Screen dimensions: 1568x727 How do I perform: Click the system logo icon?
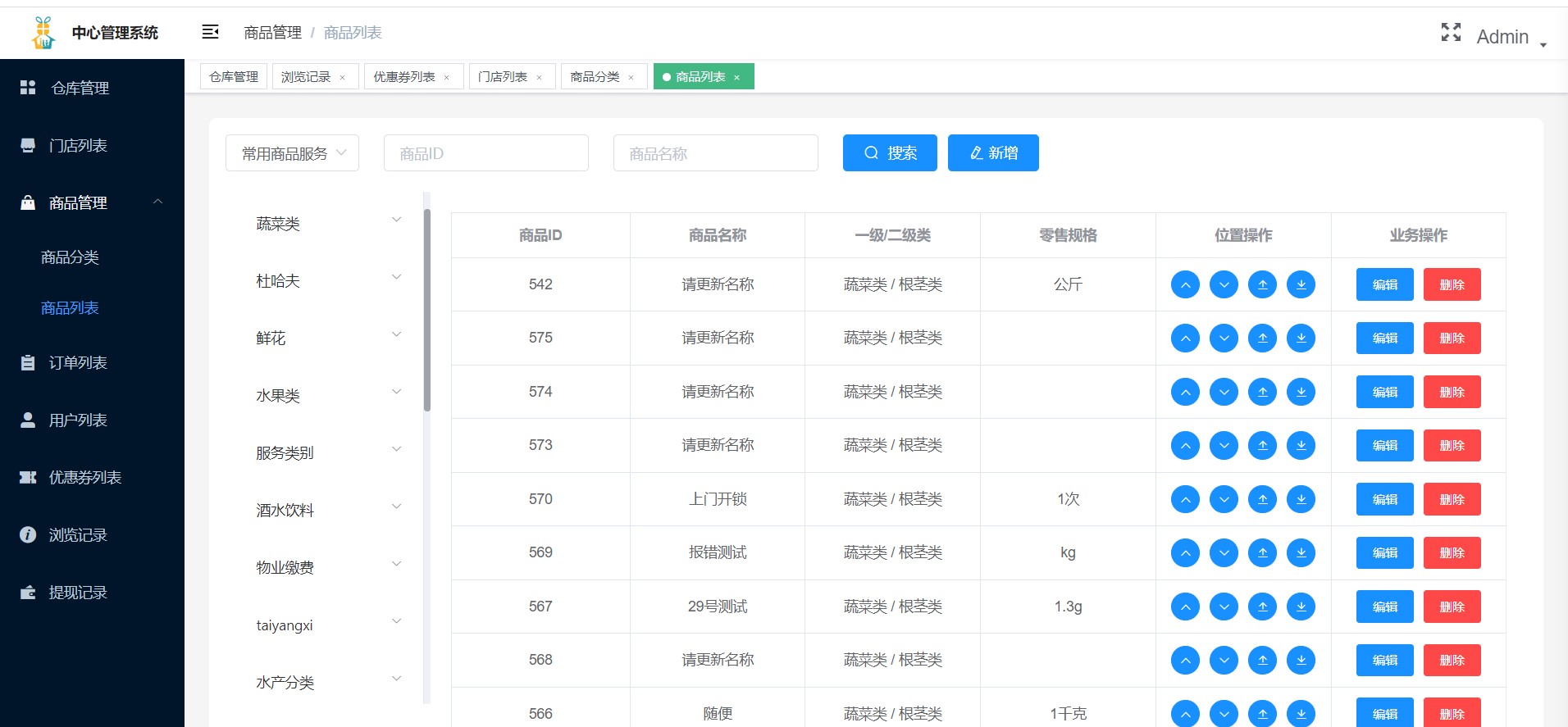(x=43, y=33)
